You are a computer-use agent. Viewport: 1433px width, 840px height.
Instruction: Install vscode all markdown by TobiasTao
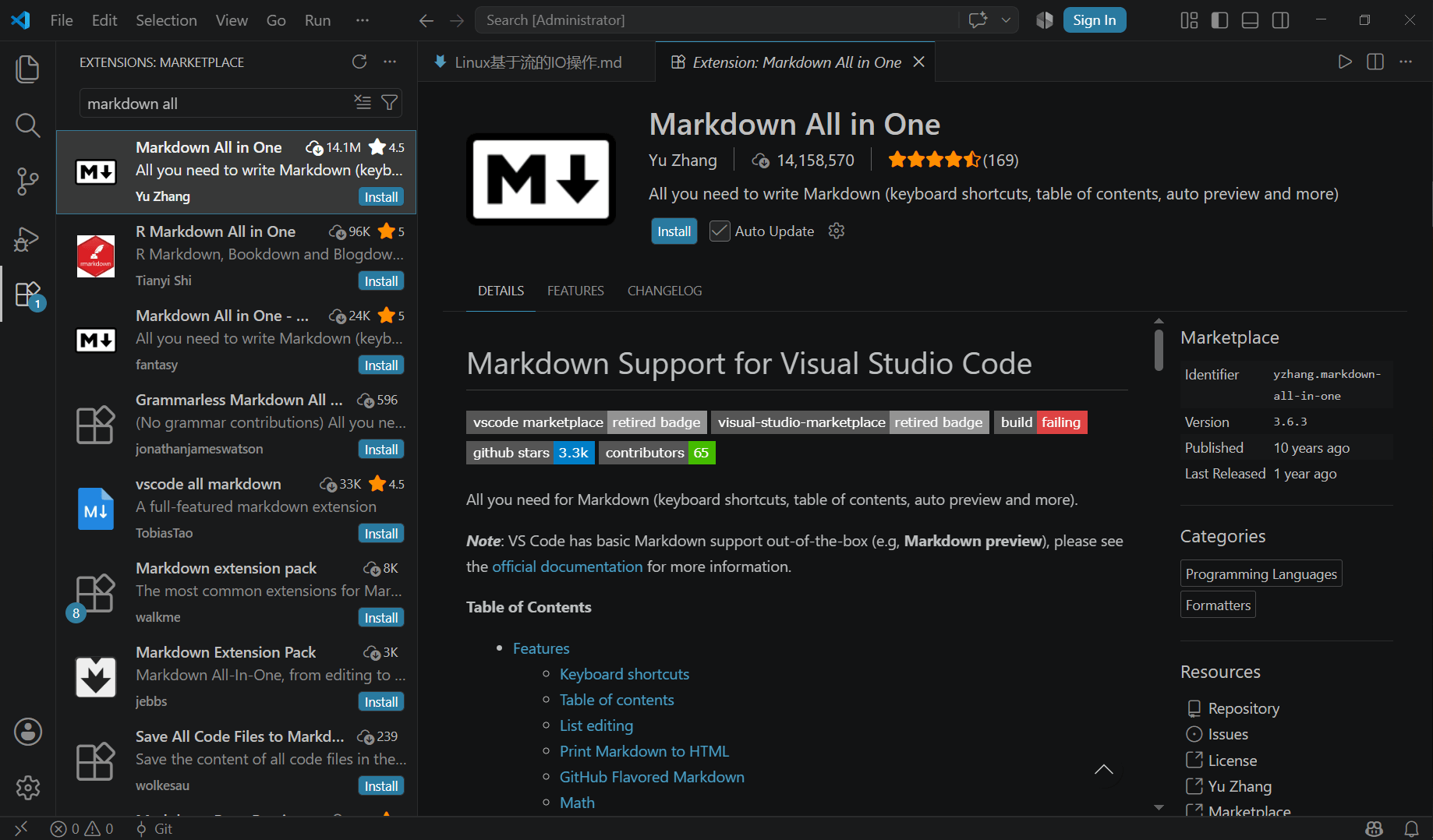click(381, 533)
